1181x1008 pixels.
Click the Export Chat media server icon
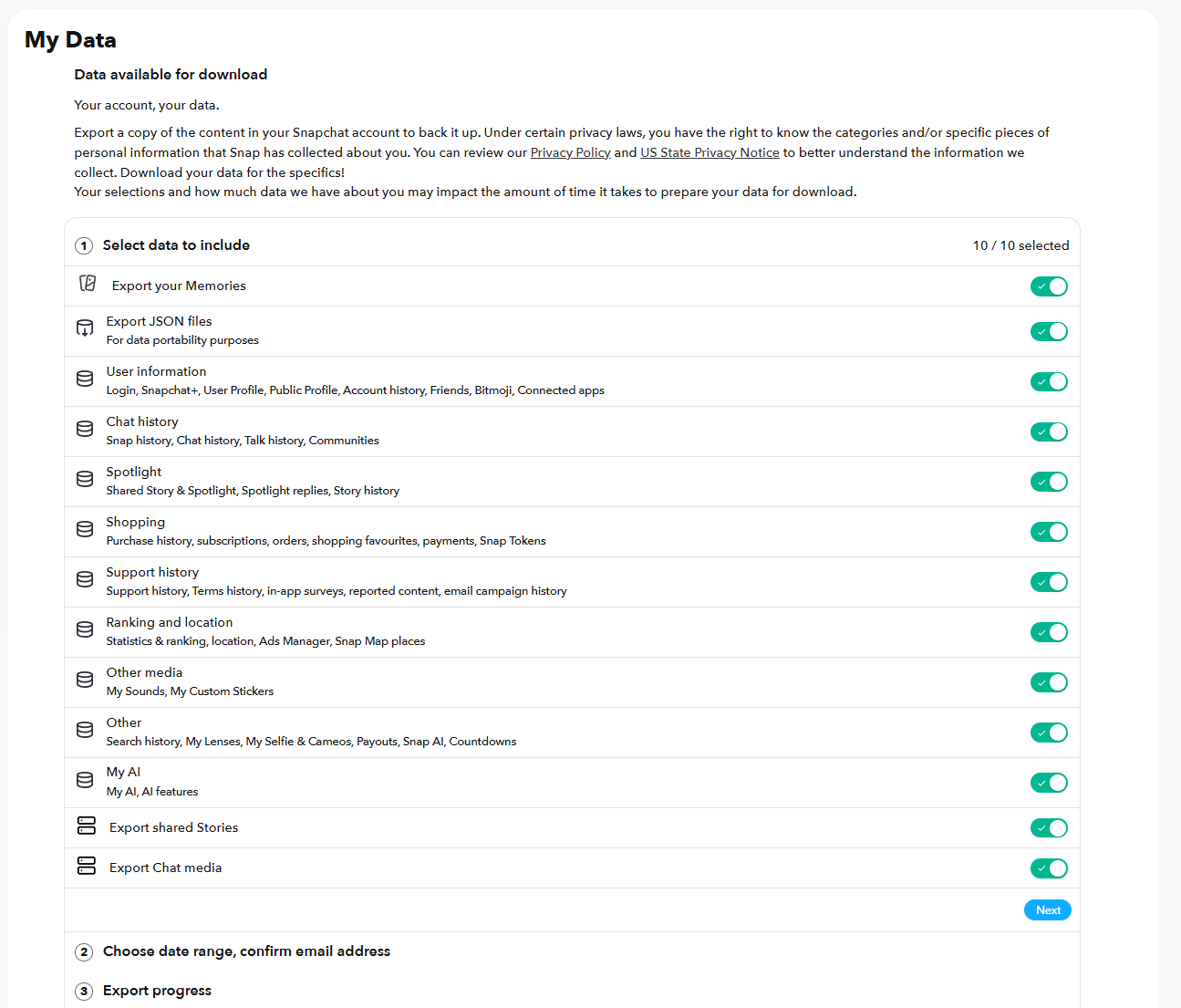tap(87, 866)
